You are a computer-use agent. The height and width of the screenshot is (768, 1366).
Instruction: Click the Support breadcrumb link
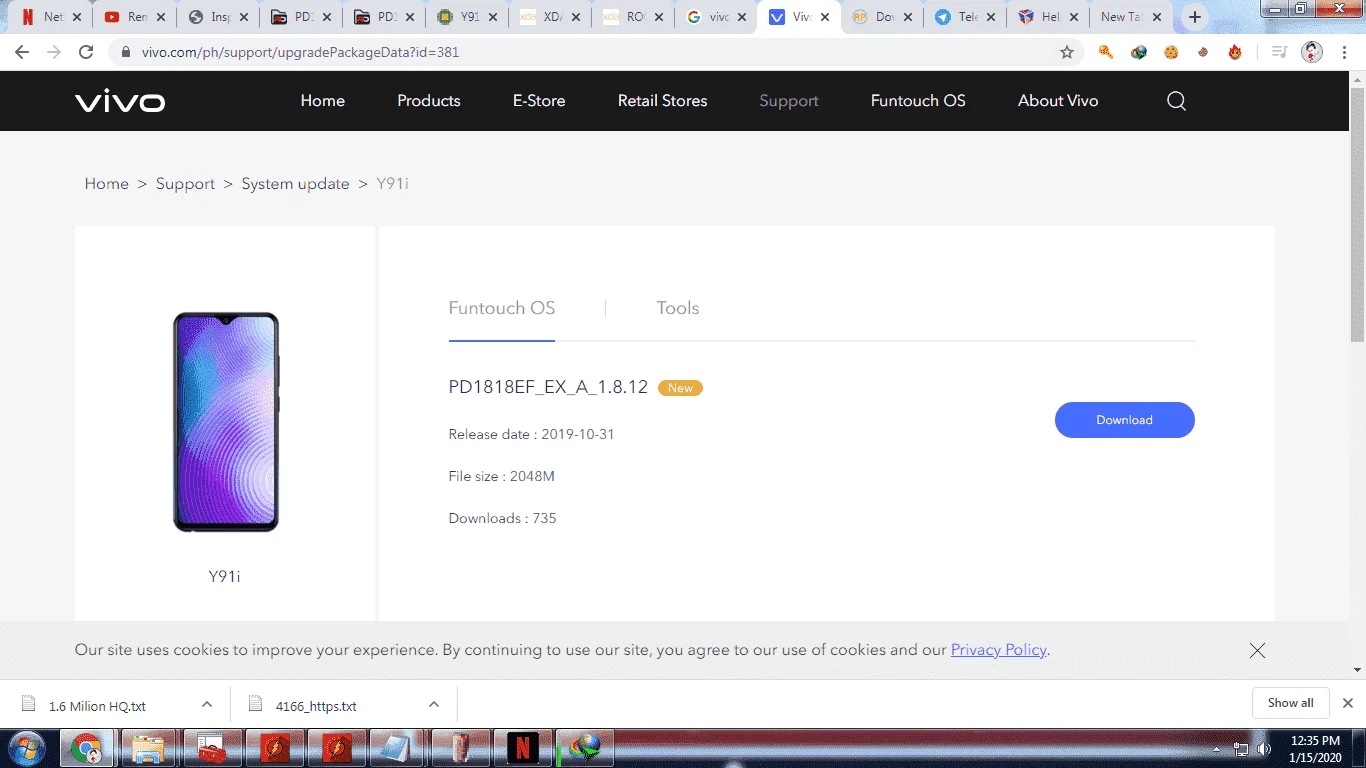[185, 184]
